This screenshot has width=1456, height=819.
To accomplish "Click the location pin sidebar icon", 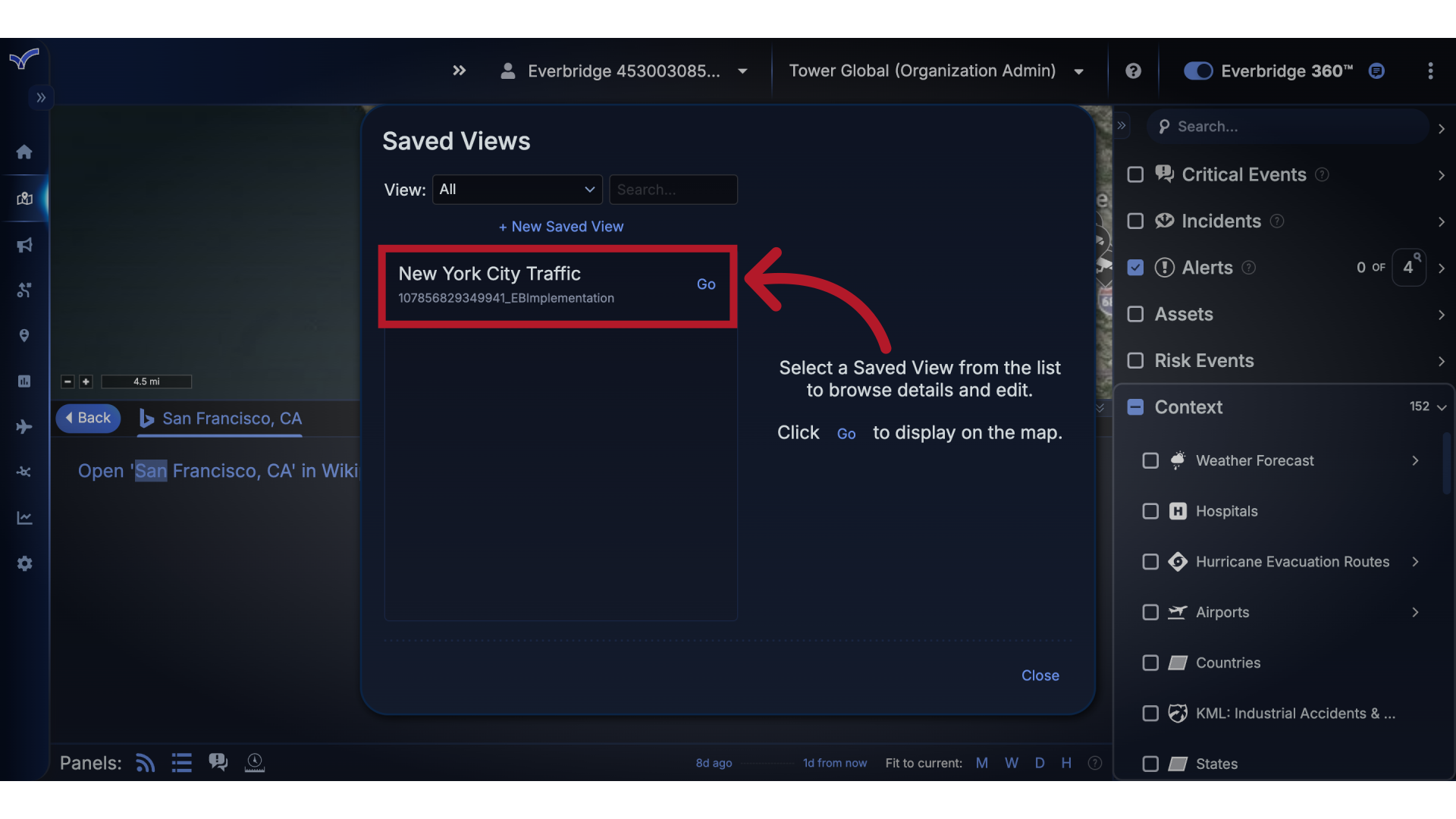I will point(25,335).
